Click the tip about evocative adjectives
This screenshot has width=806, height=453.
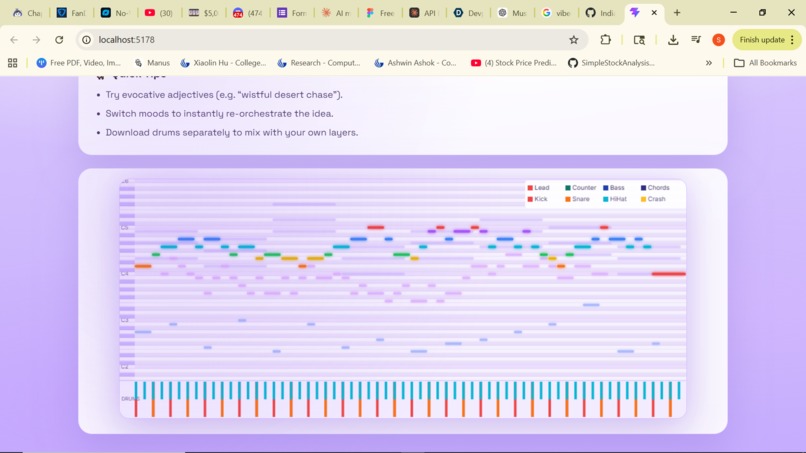click(x=224, y=95)
